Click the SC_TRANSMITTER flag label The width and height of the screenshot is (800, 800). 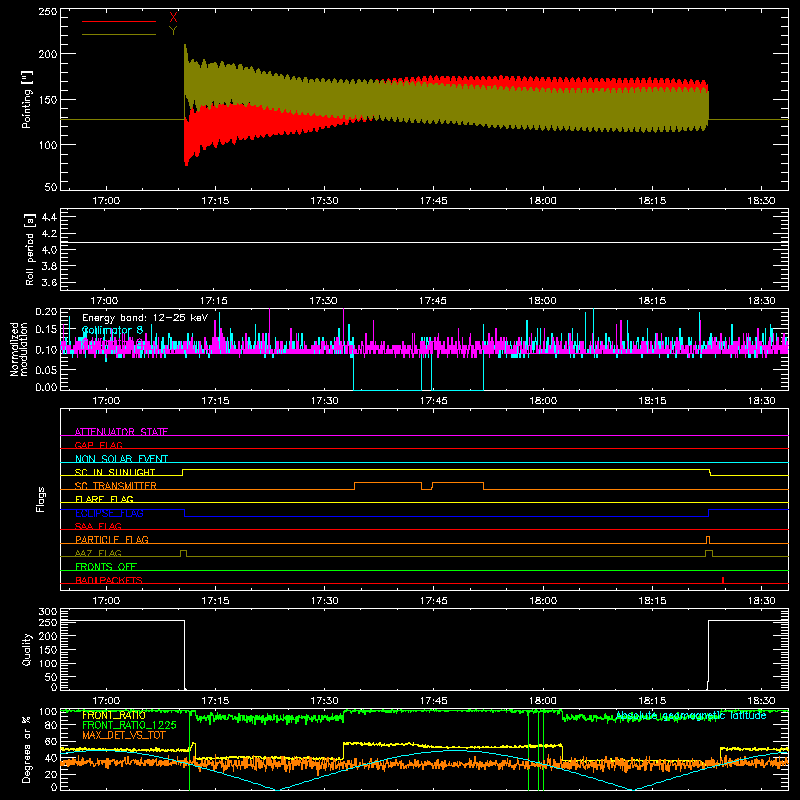coord(115,486)
